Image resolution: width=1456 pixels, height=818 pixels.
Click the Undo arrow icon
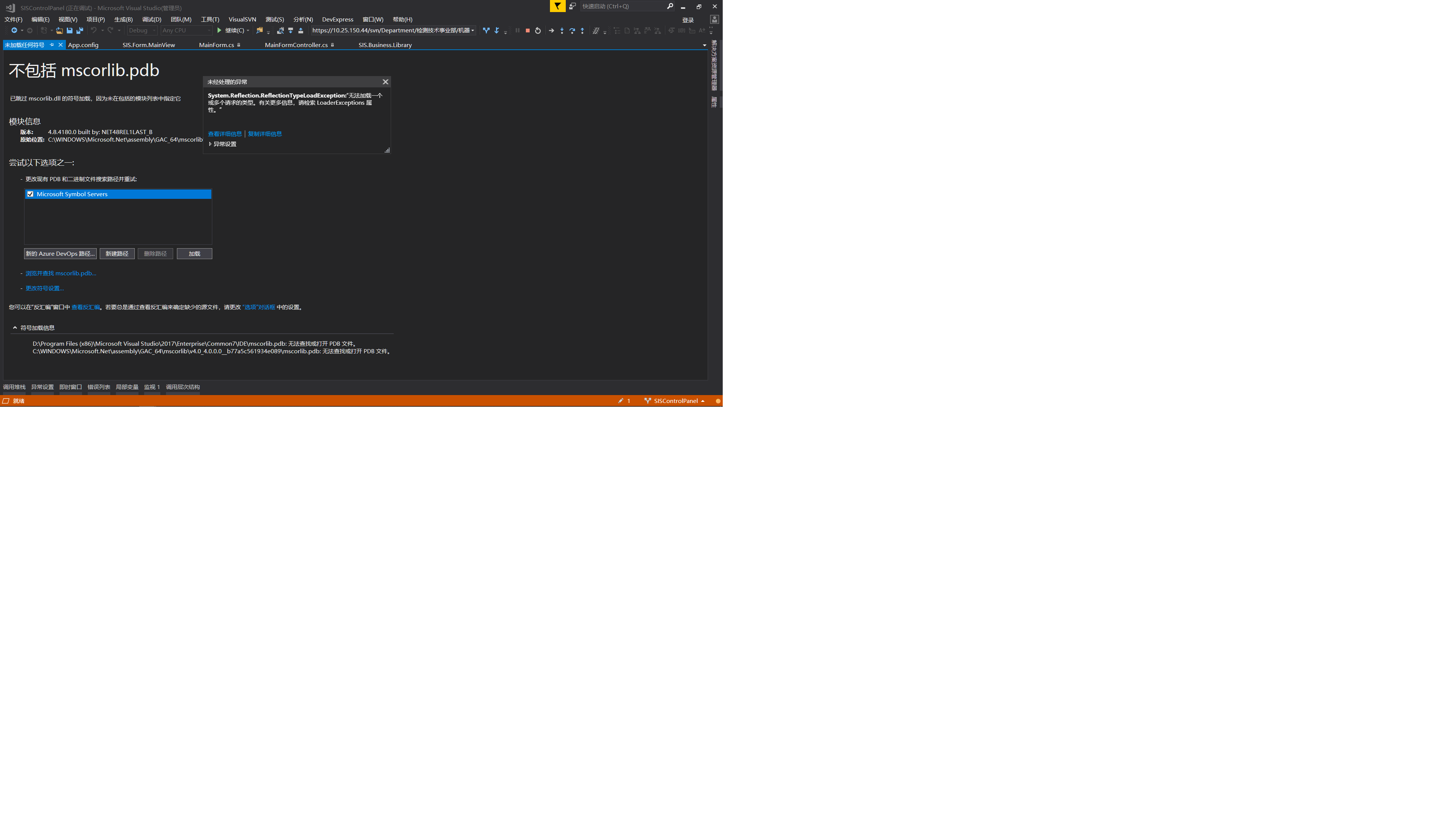coord(94,31)
